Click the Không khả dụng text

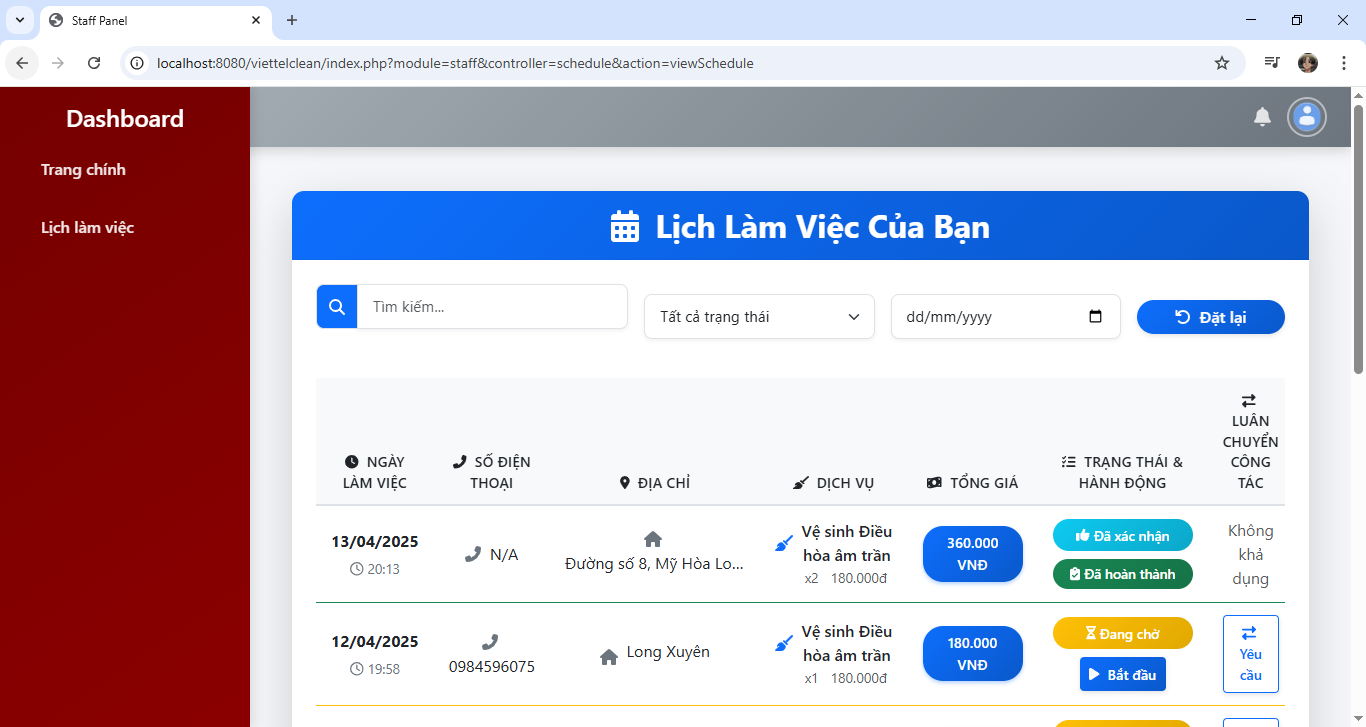click(x=1250, y=554)
